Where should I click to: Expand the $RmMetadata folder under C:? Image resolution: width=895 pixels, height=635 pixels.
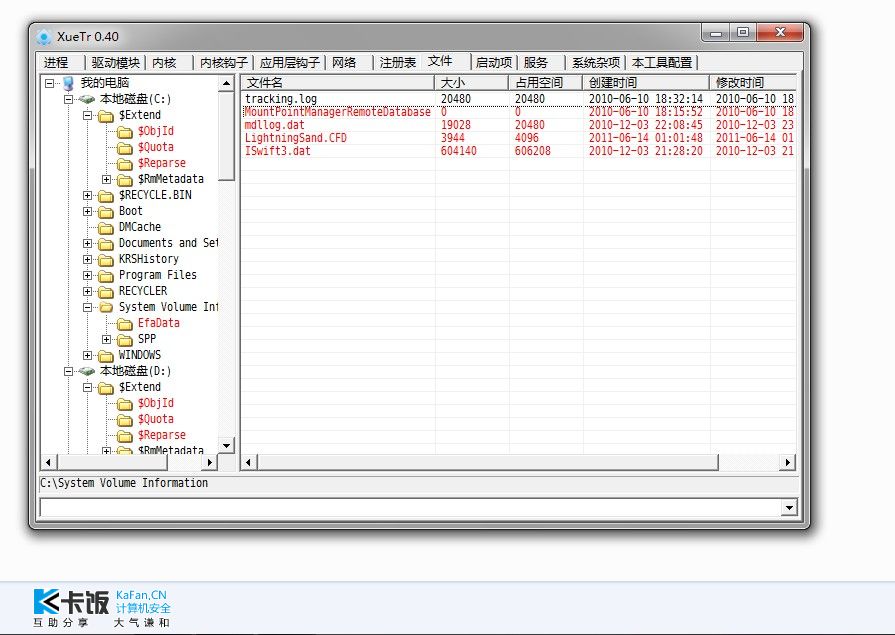click(x=106, y=179)
